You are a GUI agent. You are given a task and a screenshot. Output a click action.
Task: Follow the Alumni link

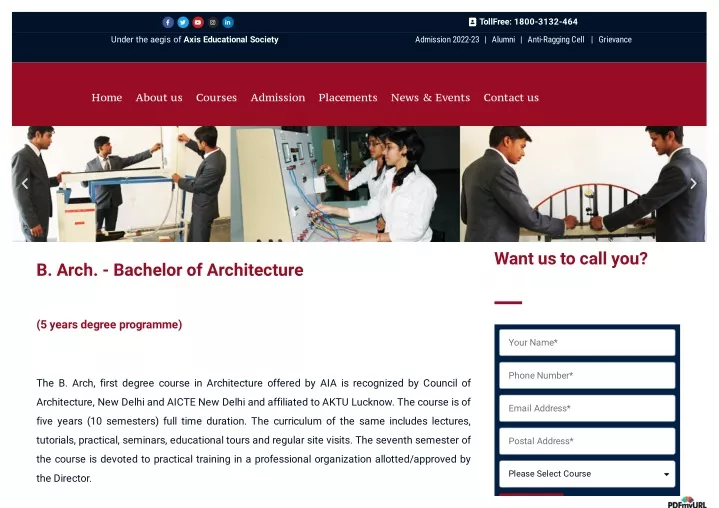503,39
